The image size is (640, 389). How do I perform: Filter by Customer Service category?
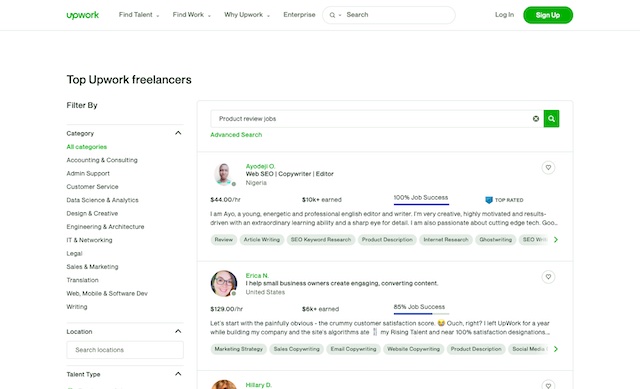click(92, 187)
